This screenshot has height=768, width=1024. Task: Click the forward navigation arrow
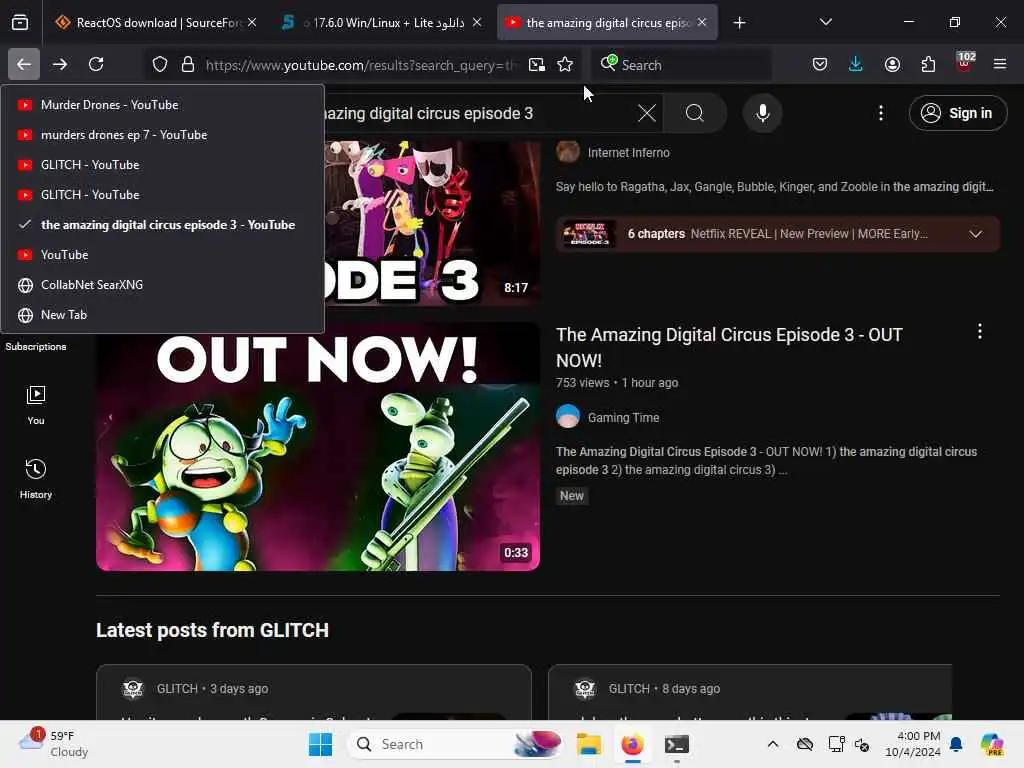pyautogui.click(x=60, y=64)
